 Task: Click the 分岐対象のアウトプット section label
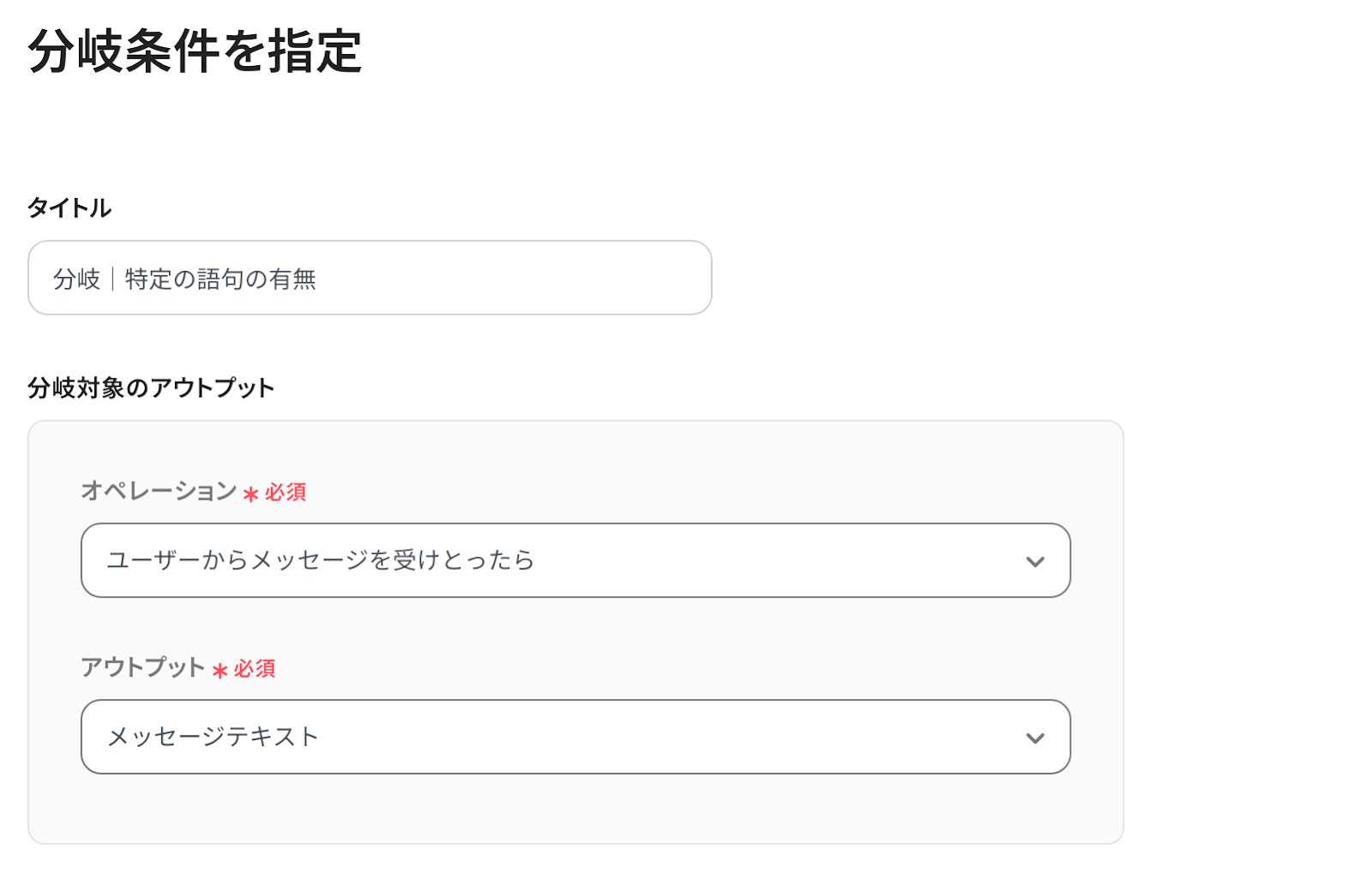[151, 388]
